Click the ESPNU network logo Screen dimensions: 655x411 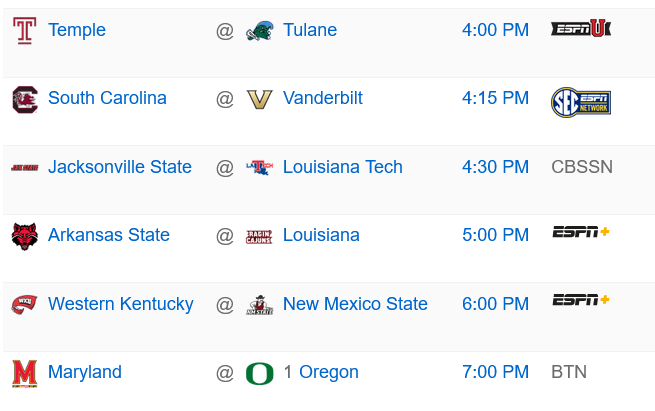pos(581,29)
